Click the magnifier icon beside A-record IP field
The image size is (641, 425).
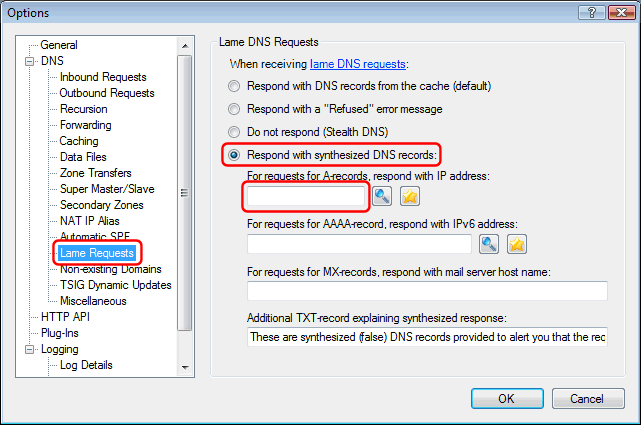point(382,196)
